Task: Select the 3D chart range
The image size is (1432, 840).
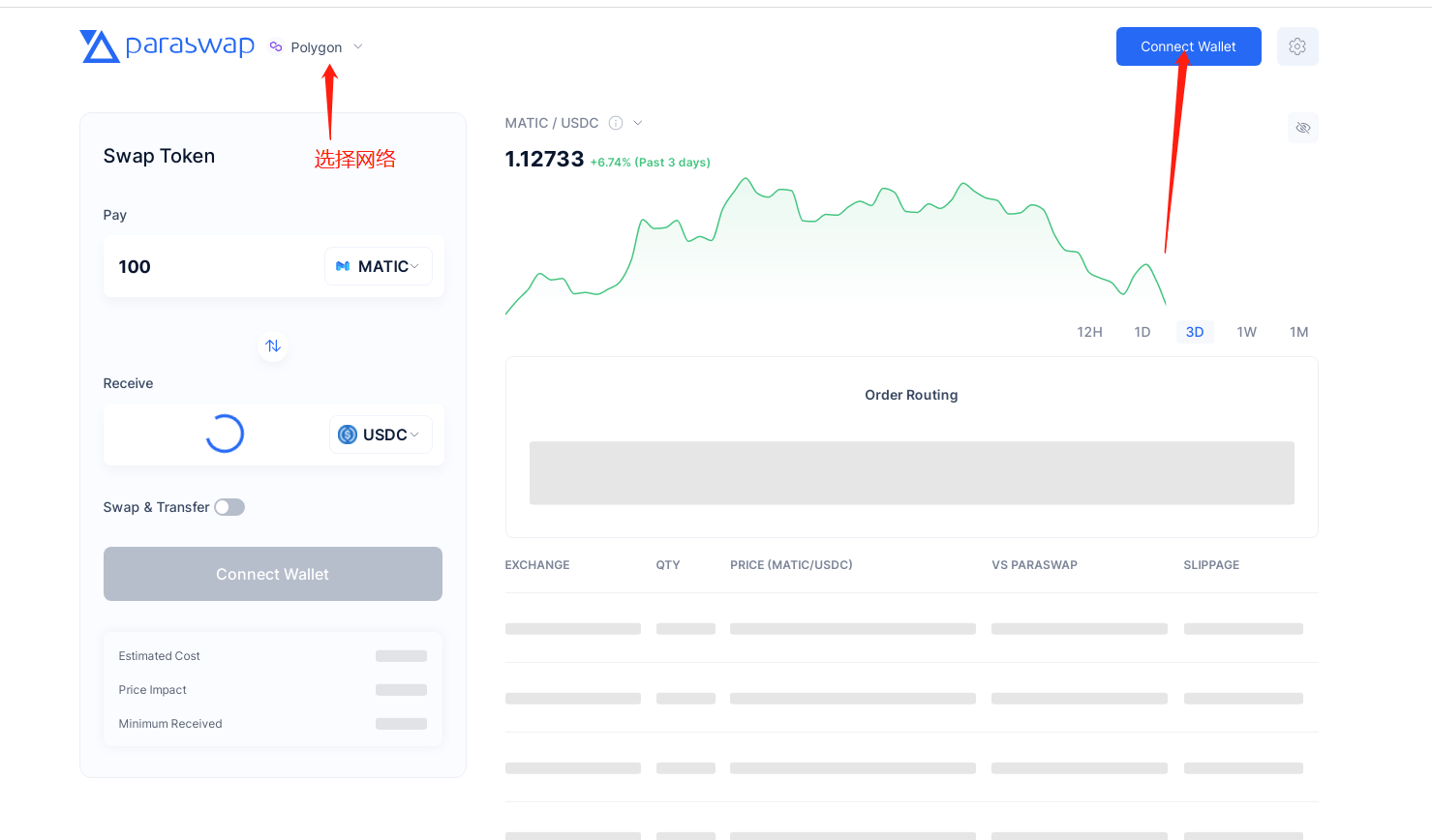Action: click(1195, 332)
